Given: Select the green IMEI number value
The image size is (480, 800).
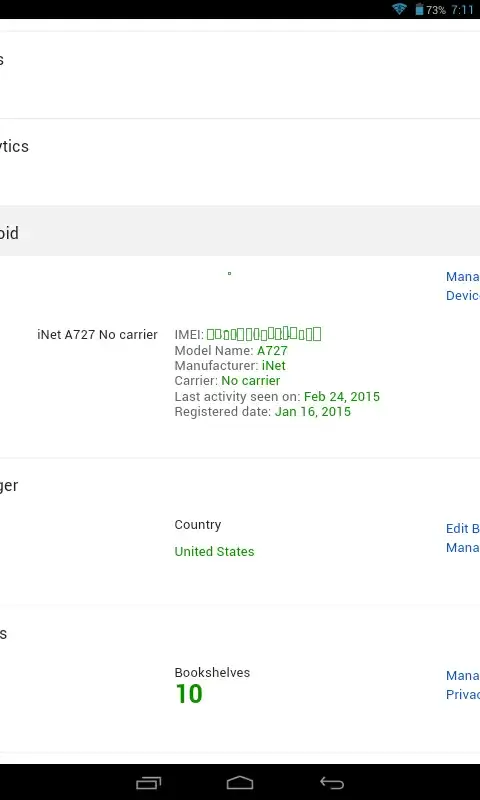Looking at the screenshot, I should (264, 334).
